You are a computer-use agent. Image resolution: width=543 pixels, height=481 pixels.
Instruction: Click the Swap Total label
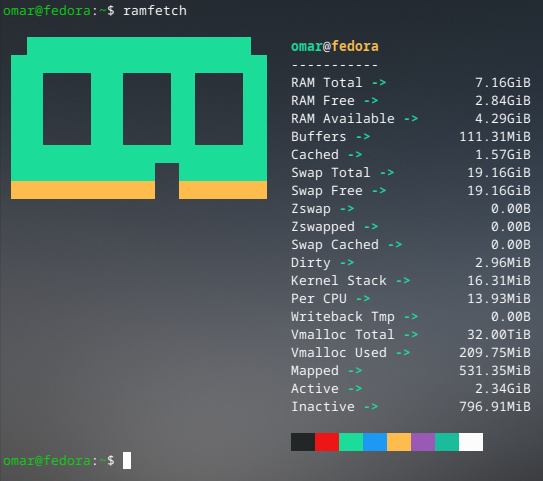click(330, 172)
